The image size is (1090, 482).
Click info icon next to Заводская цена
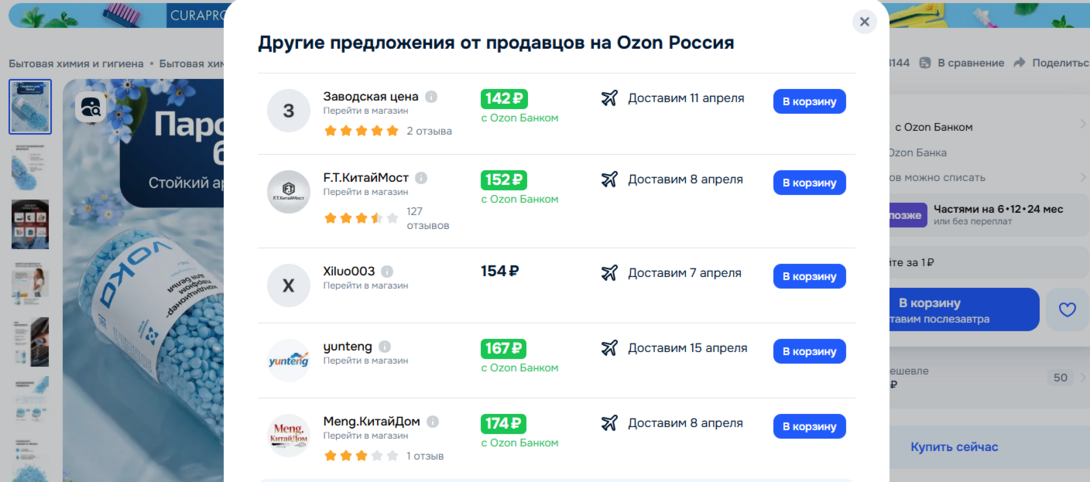coord(431,97)
